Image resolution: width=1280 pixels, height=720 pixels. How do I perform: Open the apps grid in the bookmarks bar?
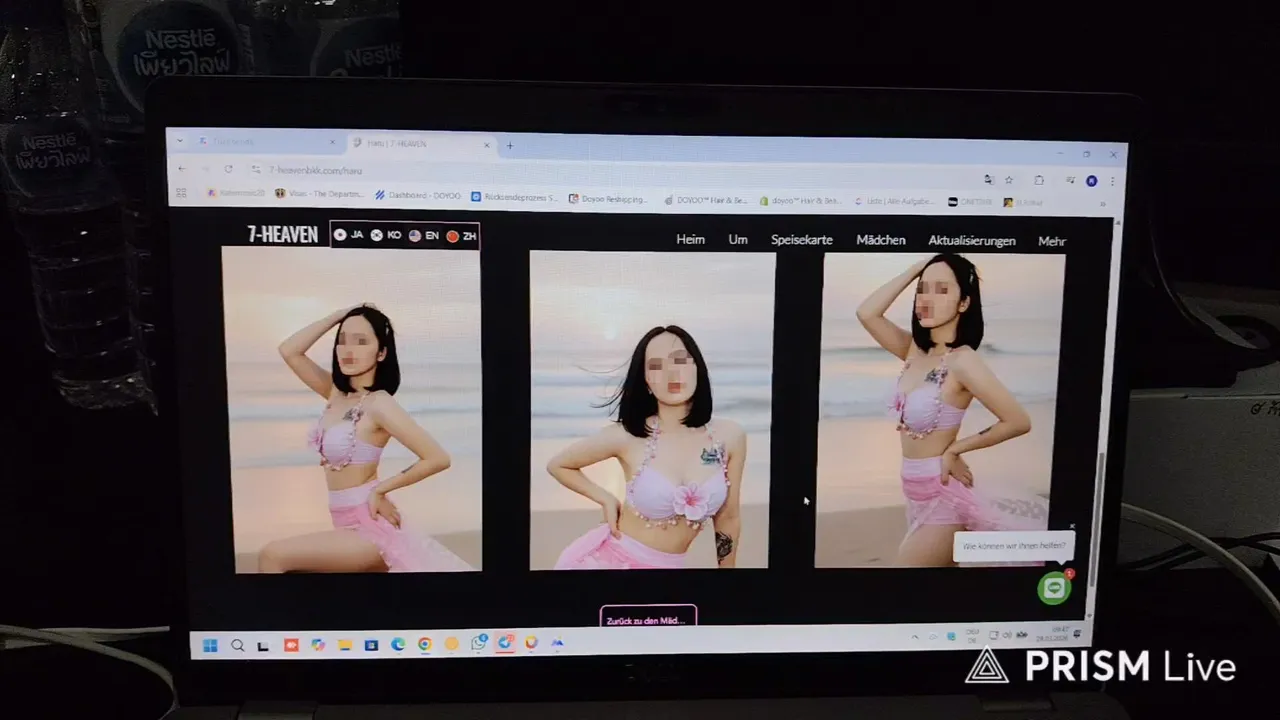[181, 192]
